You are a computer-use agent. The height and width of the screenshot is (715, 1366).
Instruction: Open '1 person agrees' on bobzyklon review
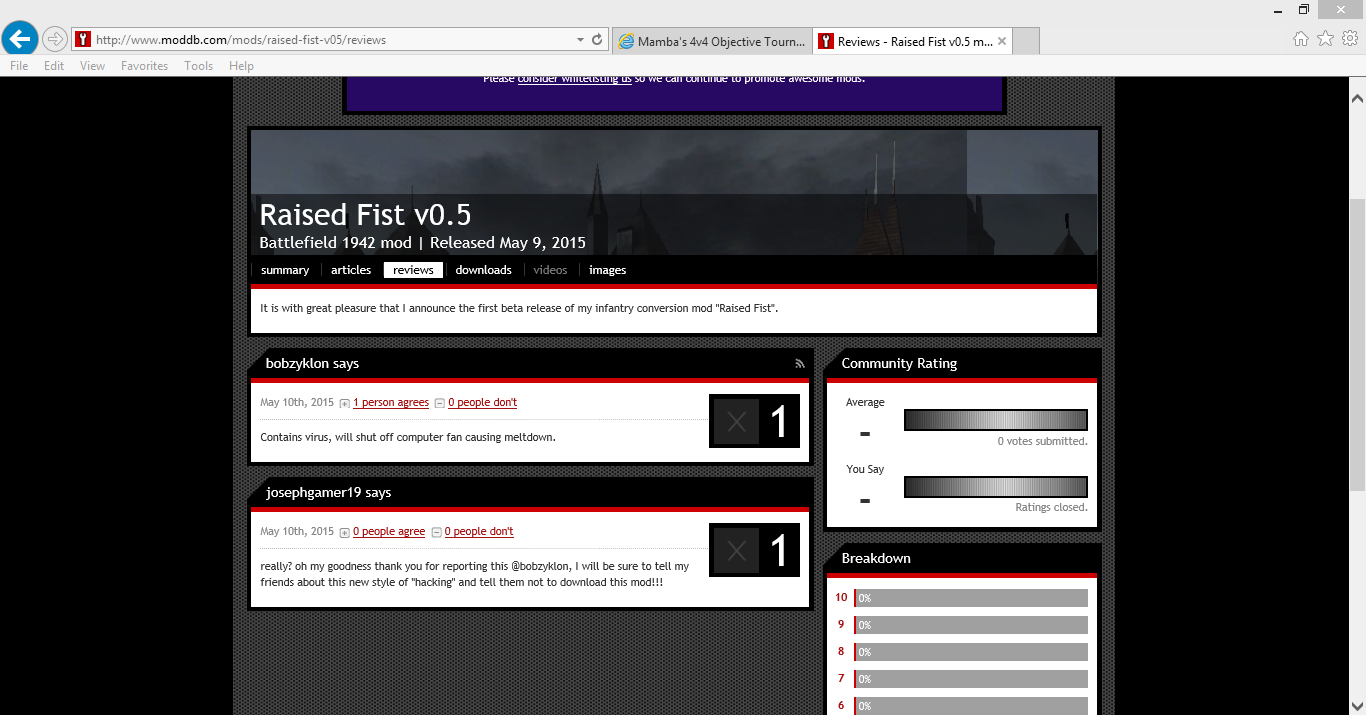[391, 402]
